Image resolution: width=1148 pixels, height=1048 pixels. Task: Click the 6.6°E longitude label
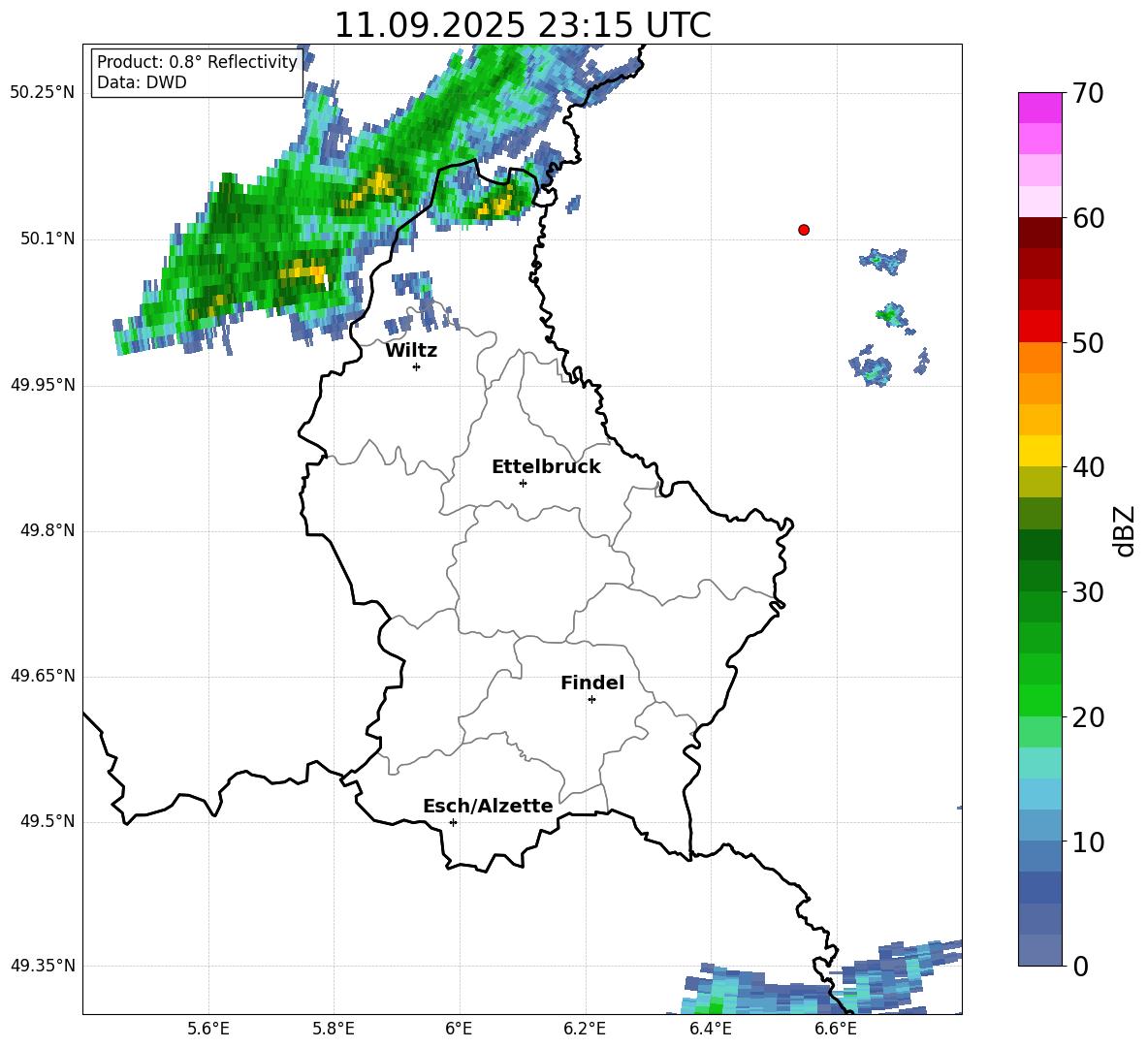[836, 1029]
